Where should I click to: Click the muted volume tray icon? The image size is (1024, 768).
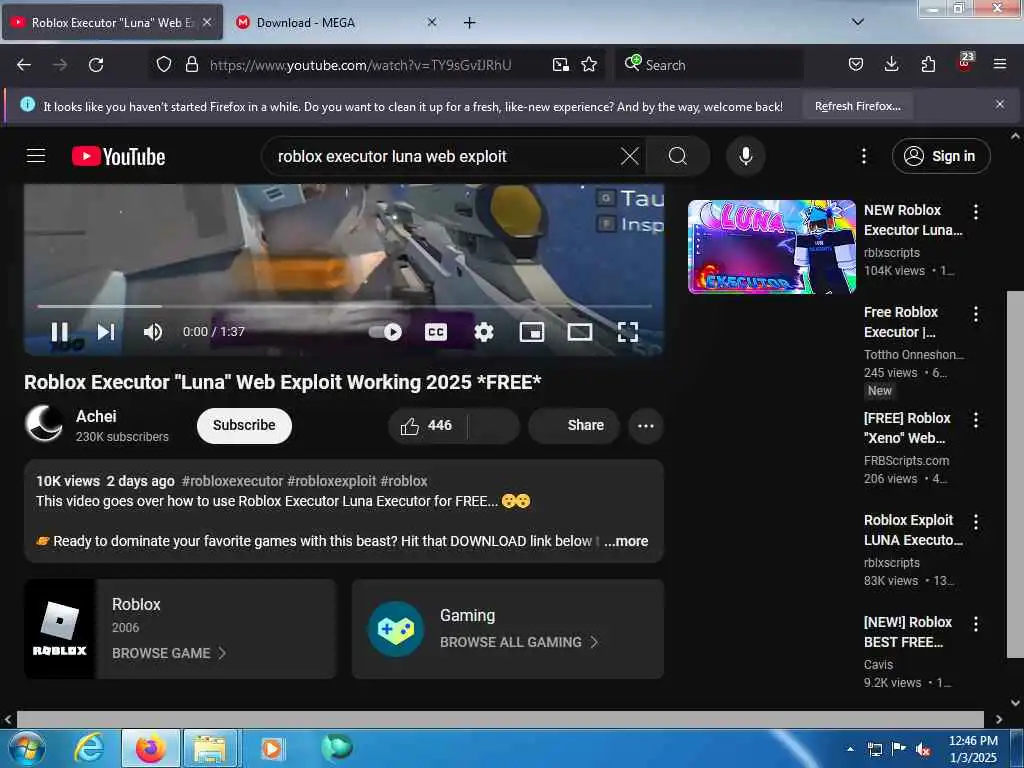(x=923, y=749)
